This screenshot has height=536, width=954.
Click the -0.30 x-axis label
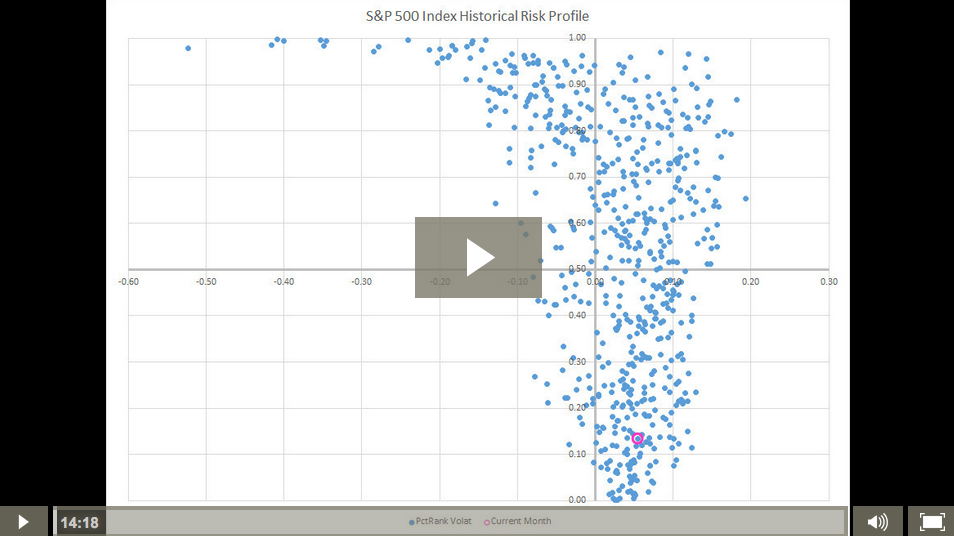[362, 282]
